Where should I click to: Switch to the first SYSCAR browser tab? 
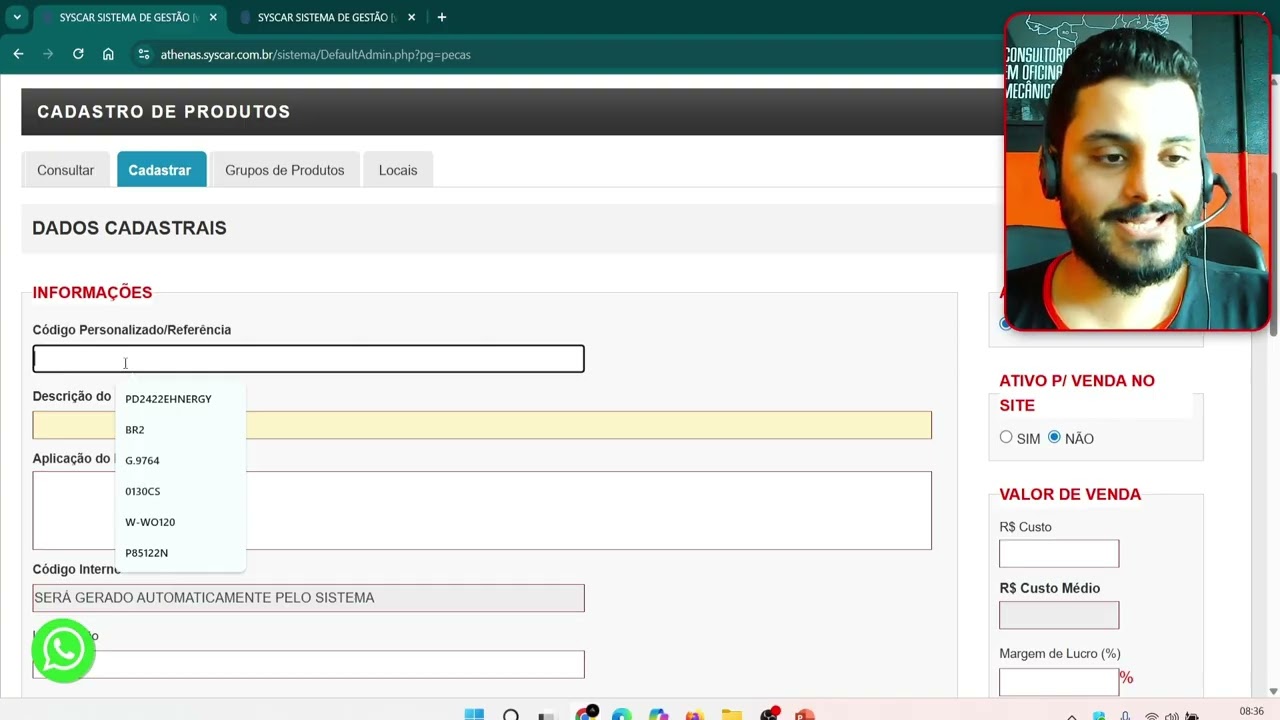[128, 17]
